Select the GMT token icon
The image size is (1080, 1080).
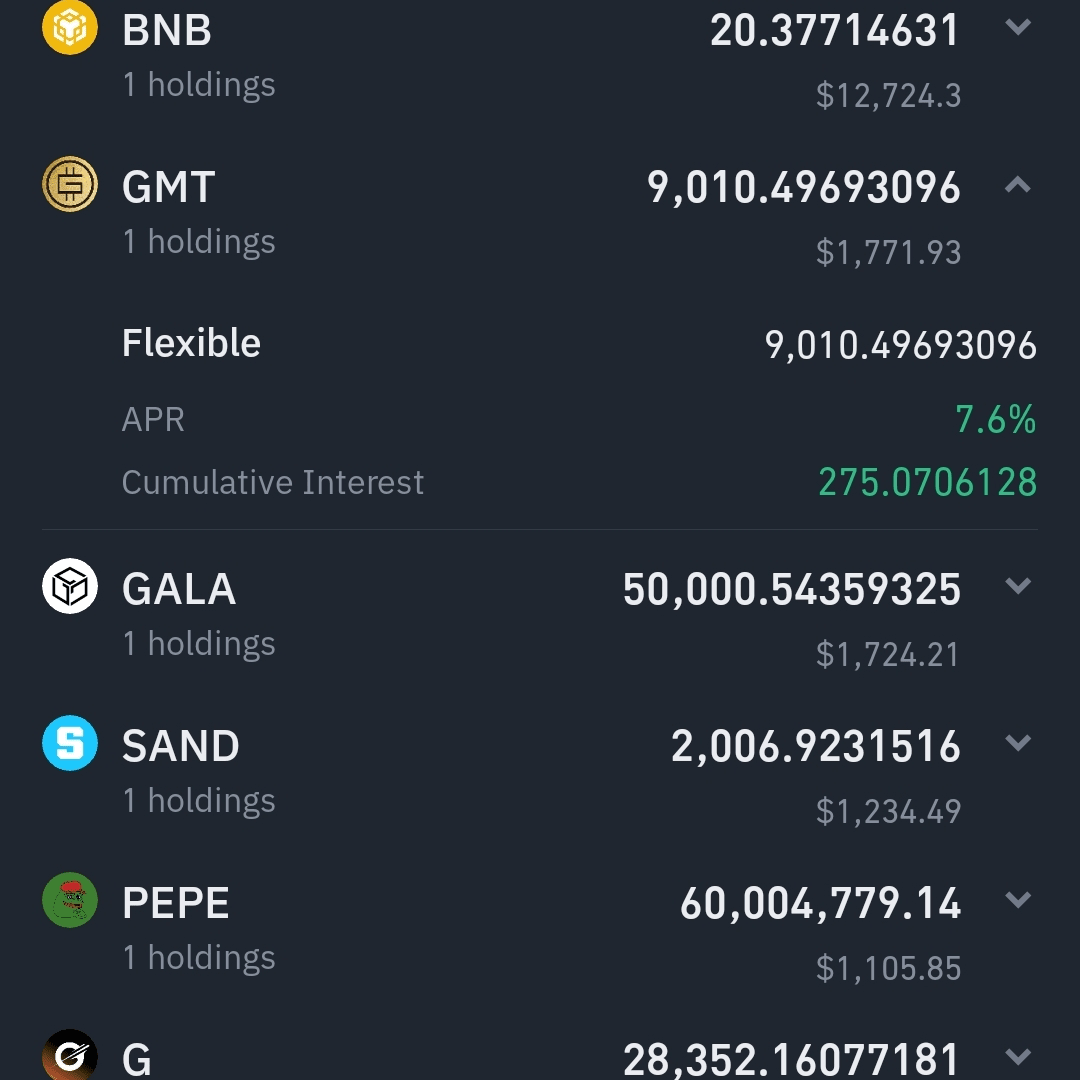pyautogui.click(x=69, y=186)
